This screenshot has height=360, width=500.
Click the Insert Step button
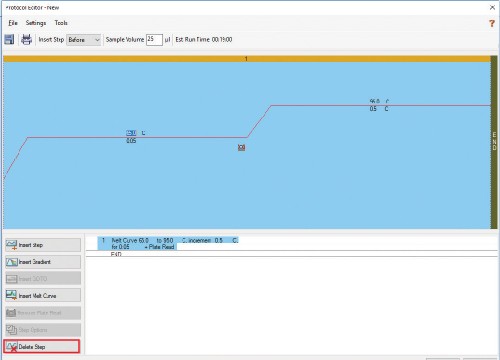tap(43, 245)
